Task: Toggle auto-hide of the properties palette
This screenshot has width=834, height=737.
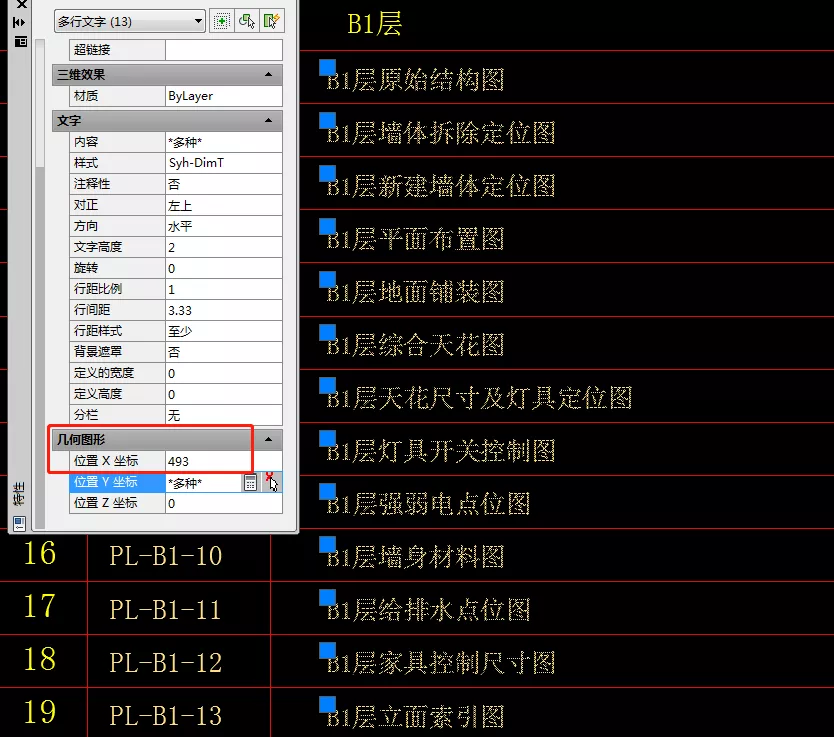Action: pos(20,22)
